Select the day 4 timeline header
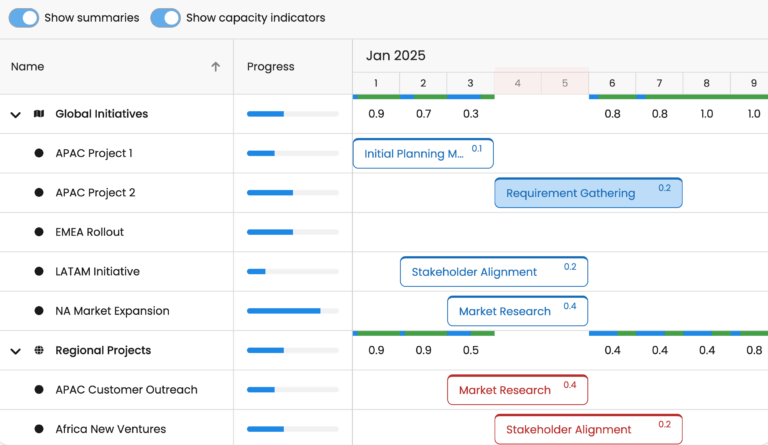 pyautogui.click(x=517, y=83)
